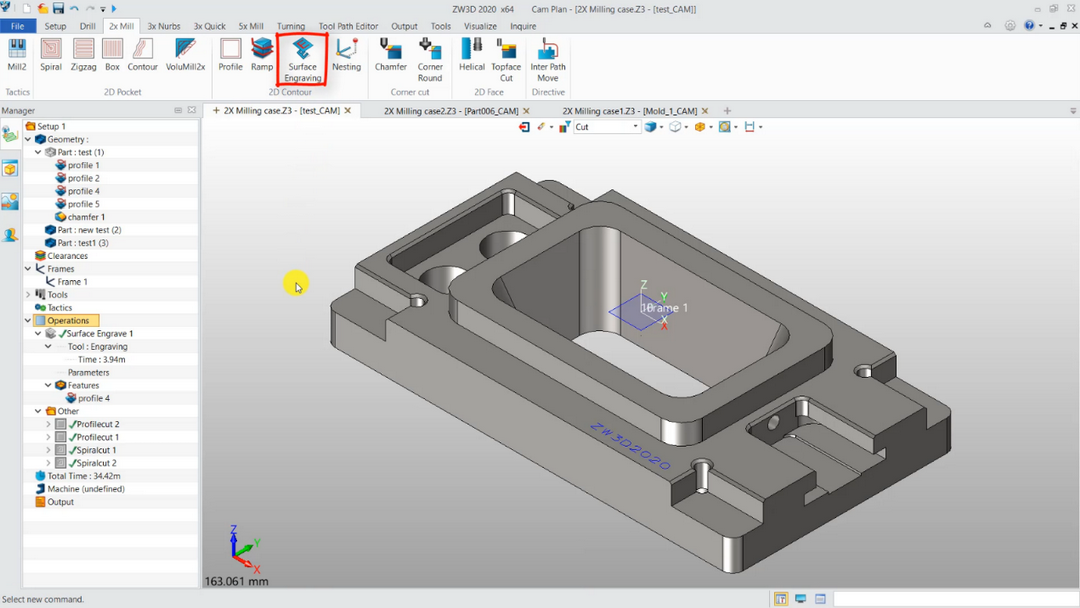Select the Output item in Manager tree
Screen dimensions: 1080x608
[x=61, y=502]
